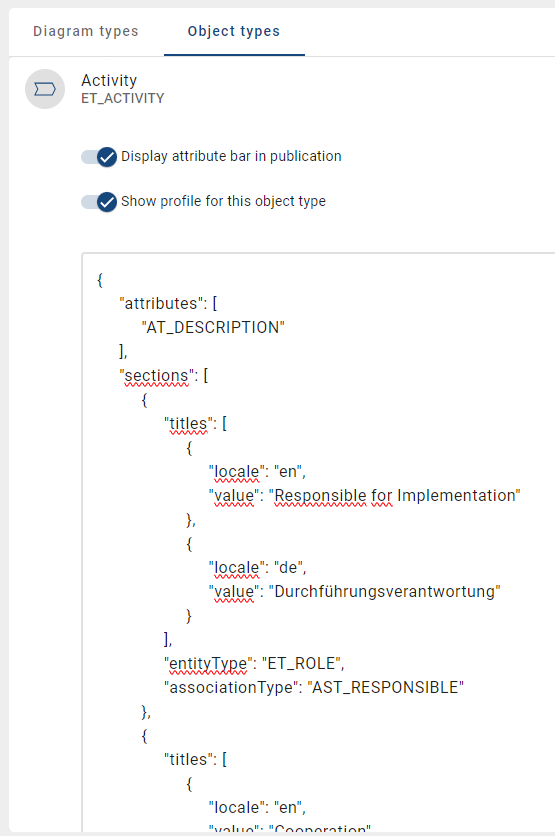
Task: Click the Display attribute bar label text
Action: (x=231, y=156)
